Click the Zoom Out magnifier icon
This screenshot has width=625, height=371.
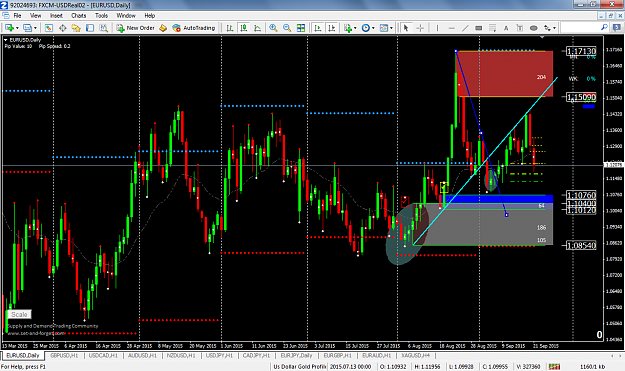tap(287, 28)
